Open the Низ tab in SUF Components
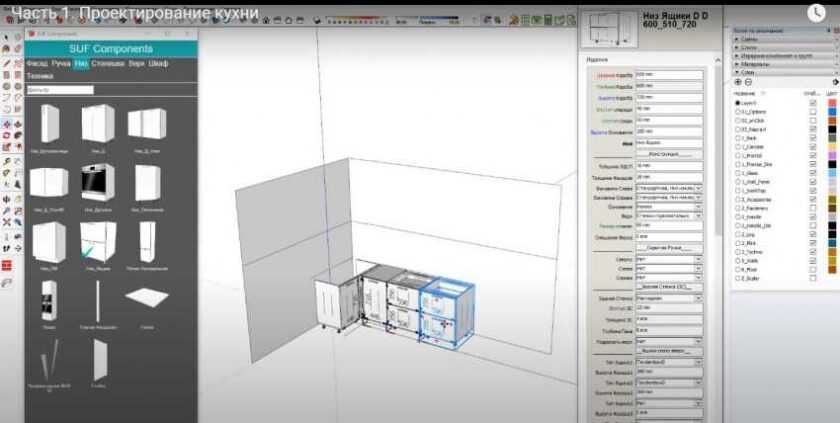840x423 pixels. pos(81,63)
